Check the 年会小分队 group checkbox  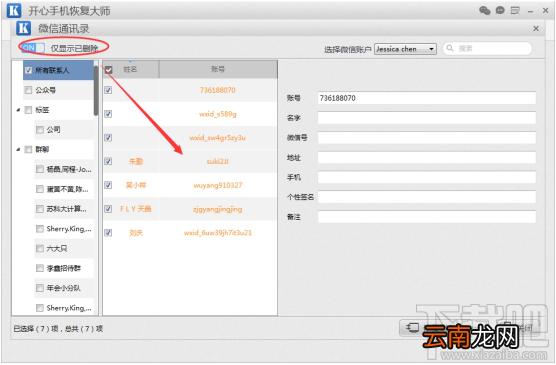[40, 288]
